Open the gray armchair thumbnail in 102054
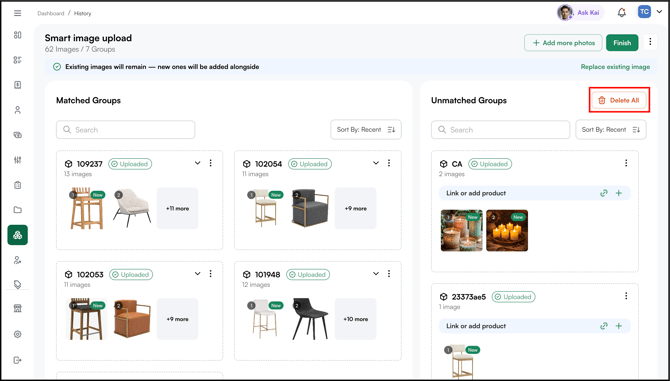The width and height of the screenshot is (670, 381). click(x=310, y=208)
